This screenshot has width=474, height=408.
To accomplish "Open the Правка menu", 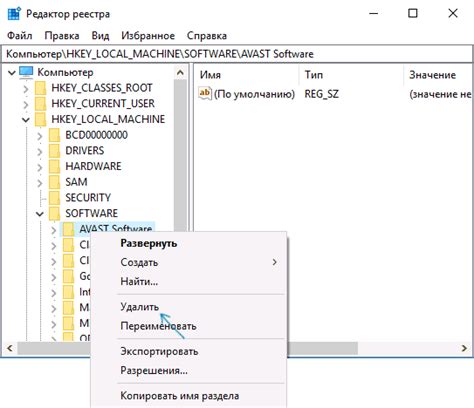I will pyautogui.click(x=62, y=36).
